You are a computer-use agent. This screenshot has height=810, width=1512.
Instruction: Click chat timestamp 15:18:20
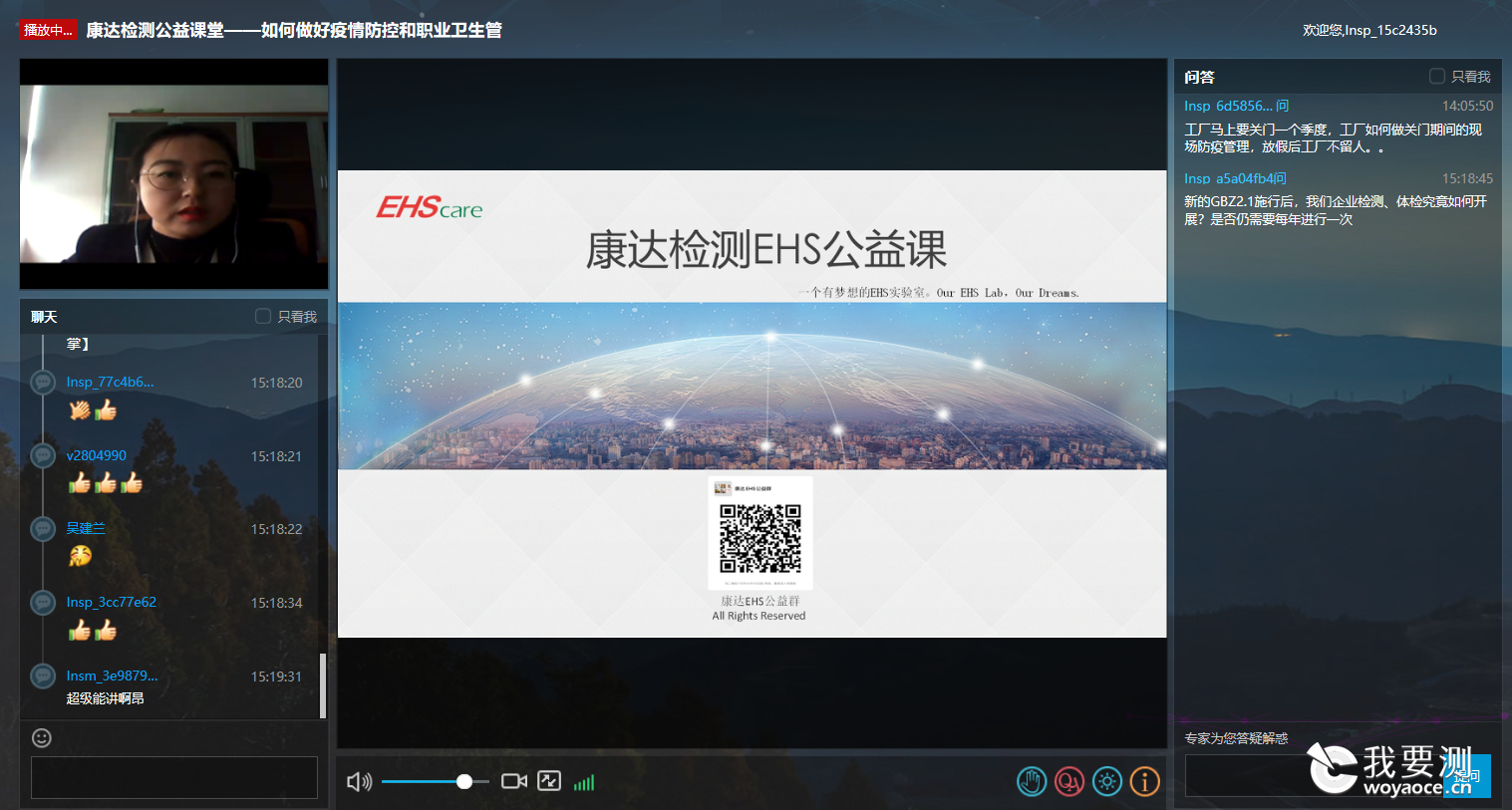click(x=276, y=383)
